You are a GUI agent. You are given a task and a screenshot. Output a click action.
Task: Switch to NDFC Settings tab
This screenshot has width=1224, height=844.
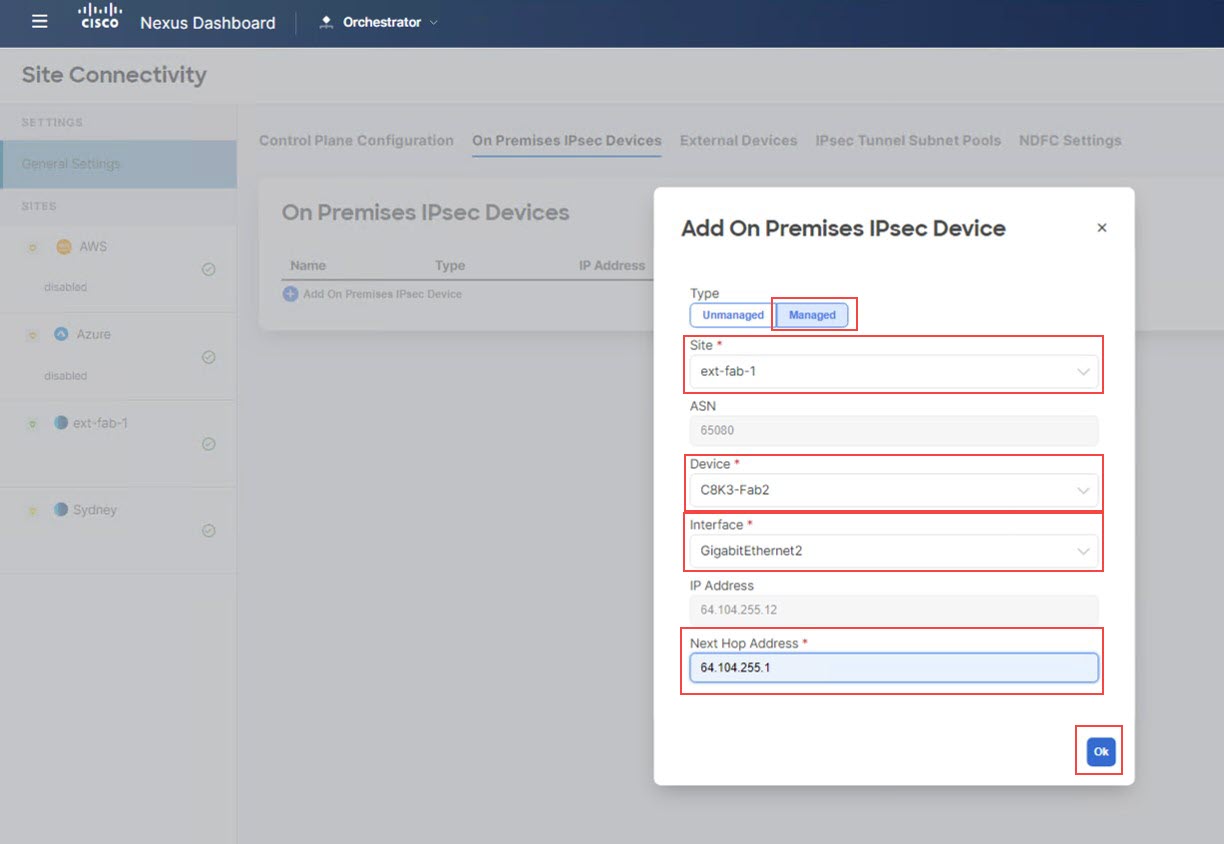pos(1070,141)
